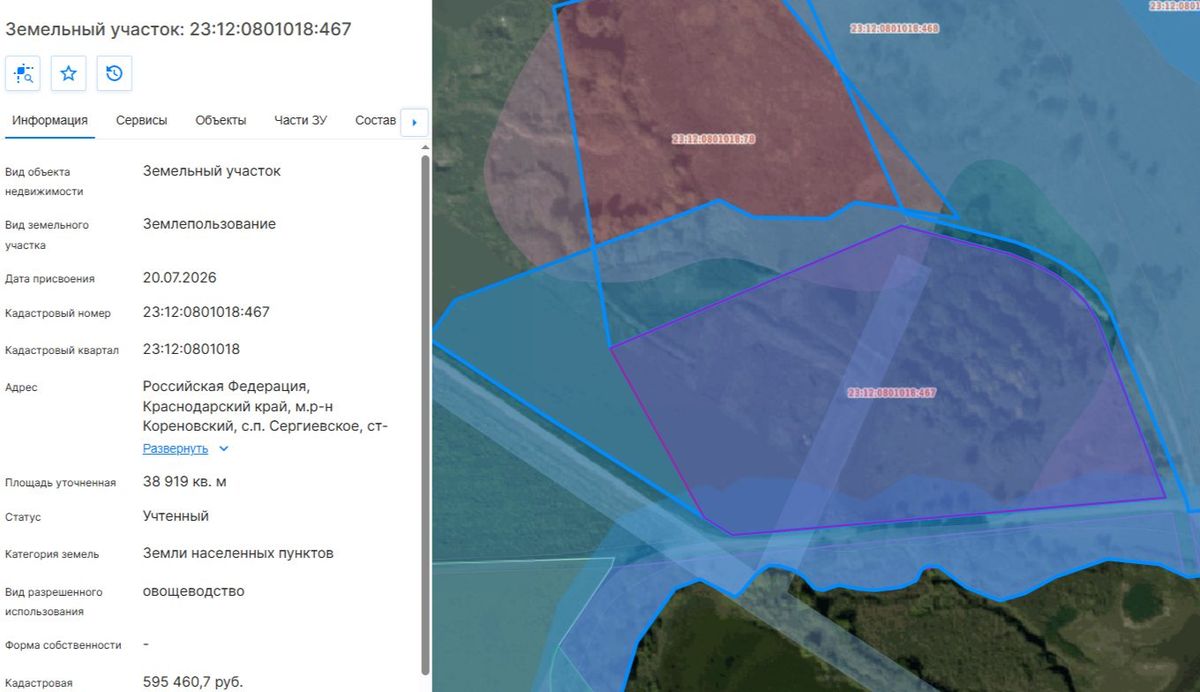Click the Кадастровый номер label

[58, 314]
